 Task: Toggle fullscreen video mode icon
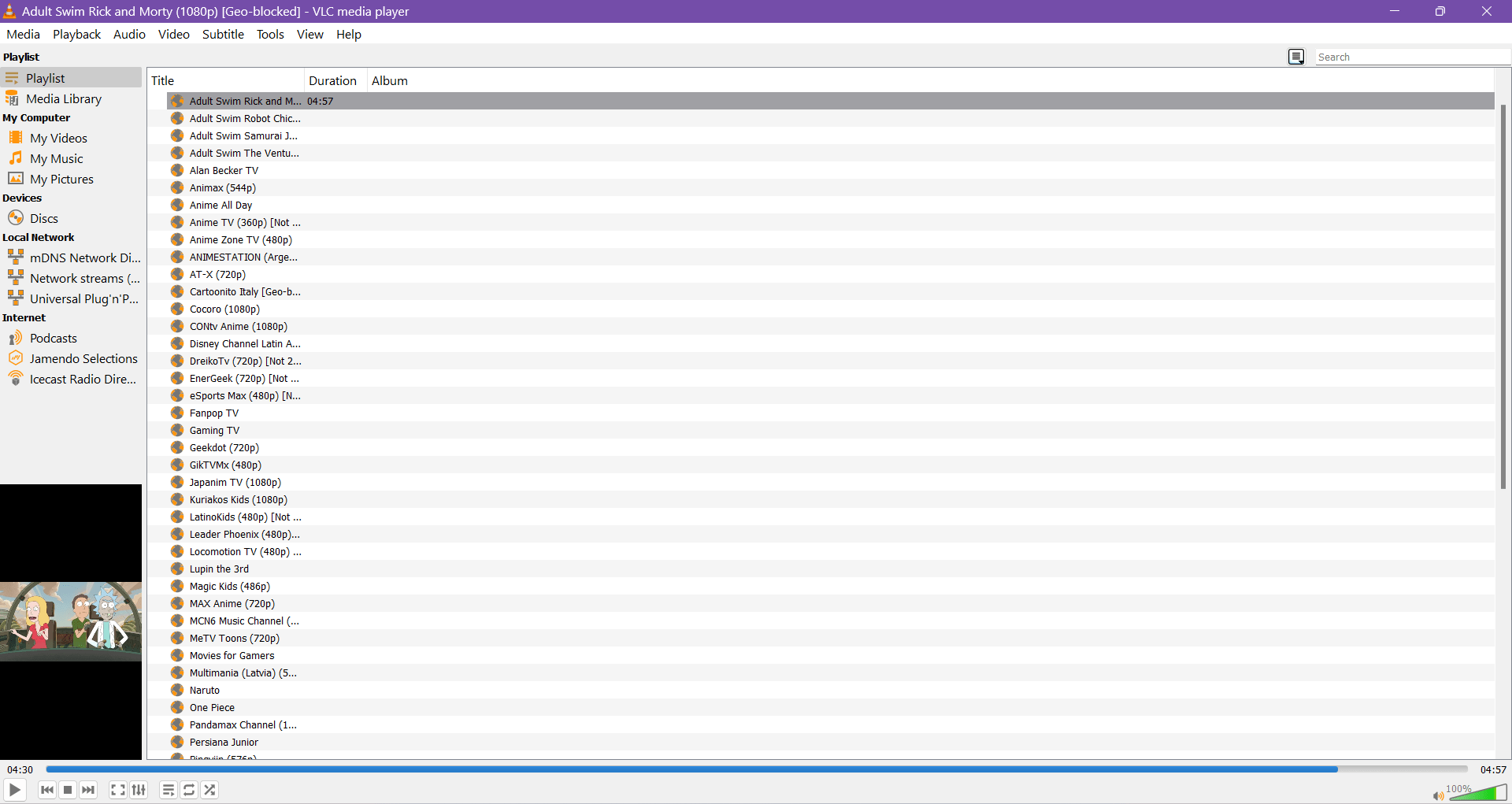point(118,790)
